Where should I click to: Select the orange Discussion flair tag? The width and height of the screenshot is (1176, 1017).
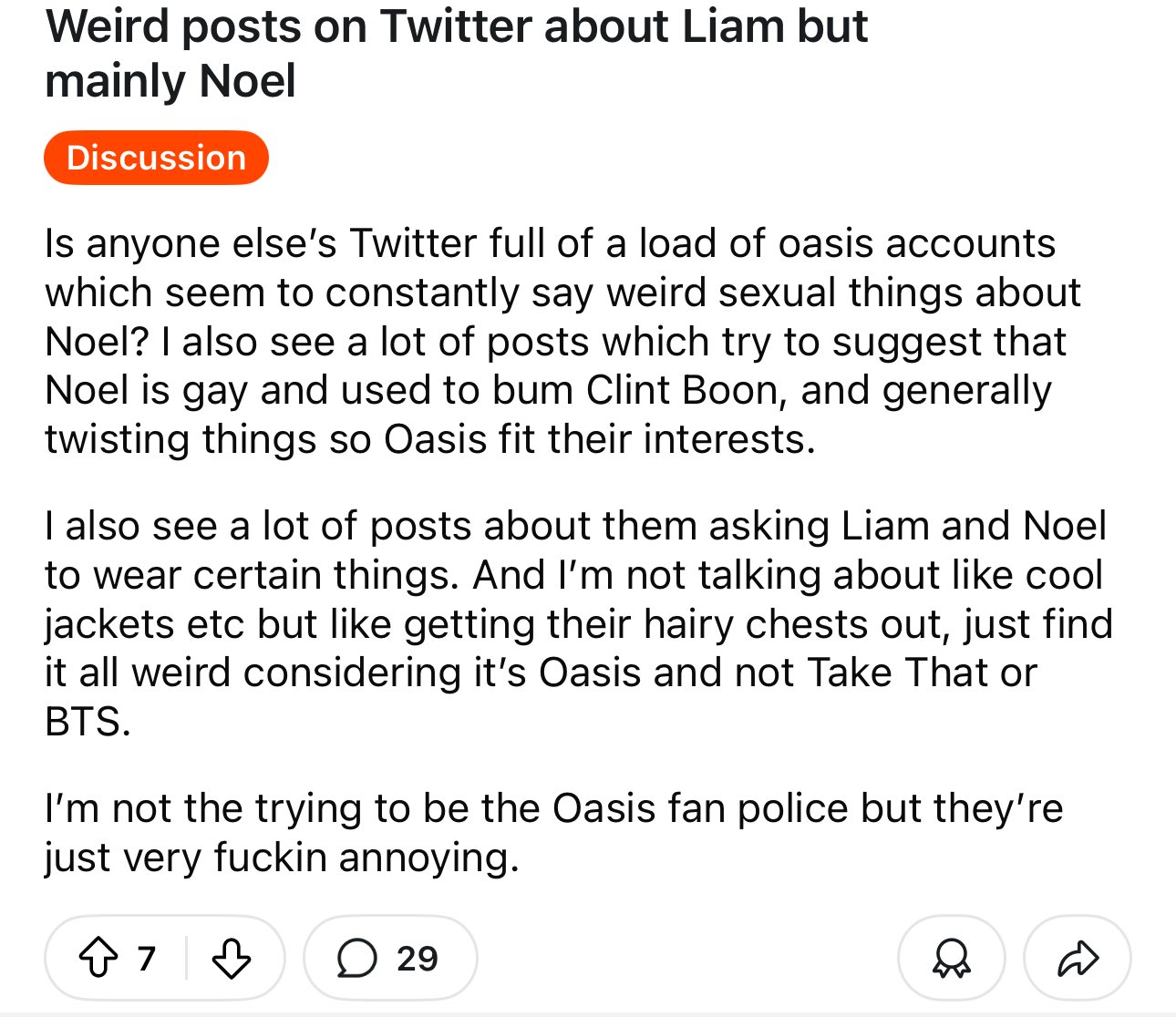click(x=156, y=158)
